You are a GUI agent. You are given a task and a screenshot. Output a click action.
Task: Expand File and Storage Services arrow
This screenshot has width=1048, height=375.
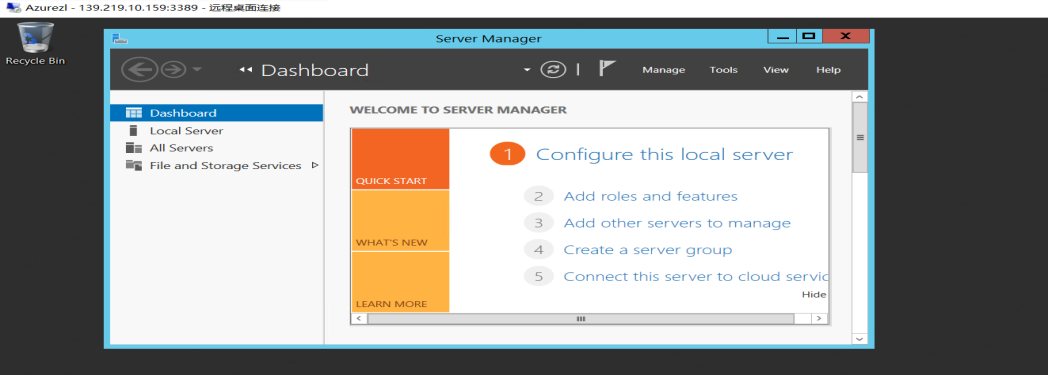315,165
